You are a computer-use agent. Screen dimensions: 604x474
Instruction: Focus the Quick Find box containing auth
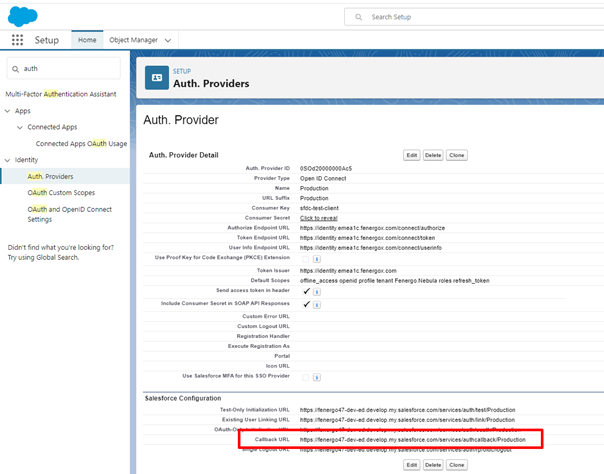tap(64, 69)
